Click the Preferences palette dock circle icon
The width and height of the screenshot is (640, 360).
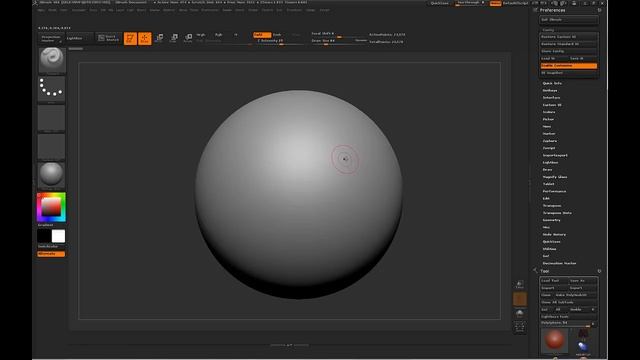click(x=599, y=10)
